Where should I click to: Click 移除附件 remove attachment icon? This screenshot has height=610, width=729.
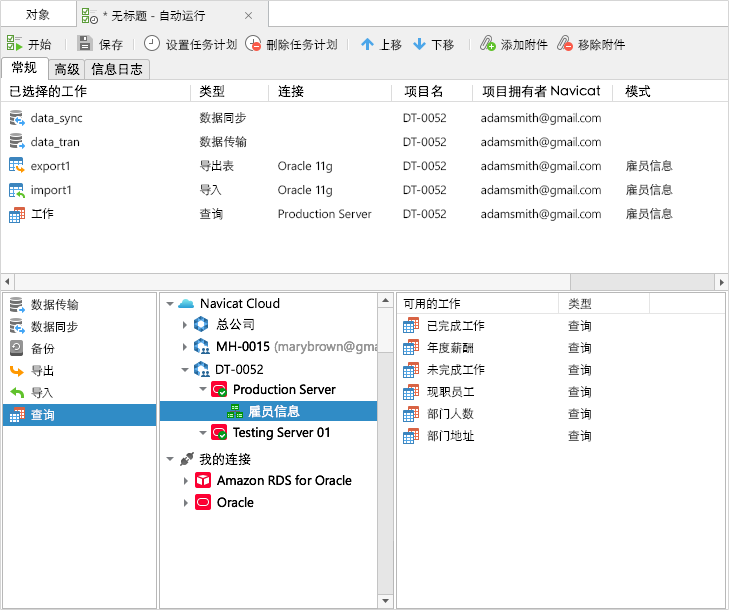point(566,44)
